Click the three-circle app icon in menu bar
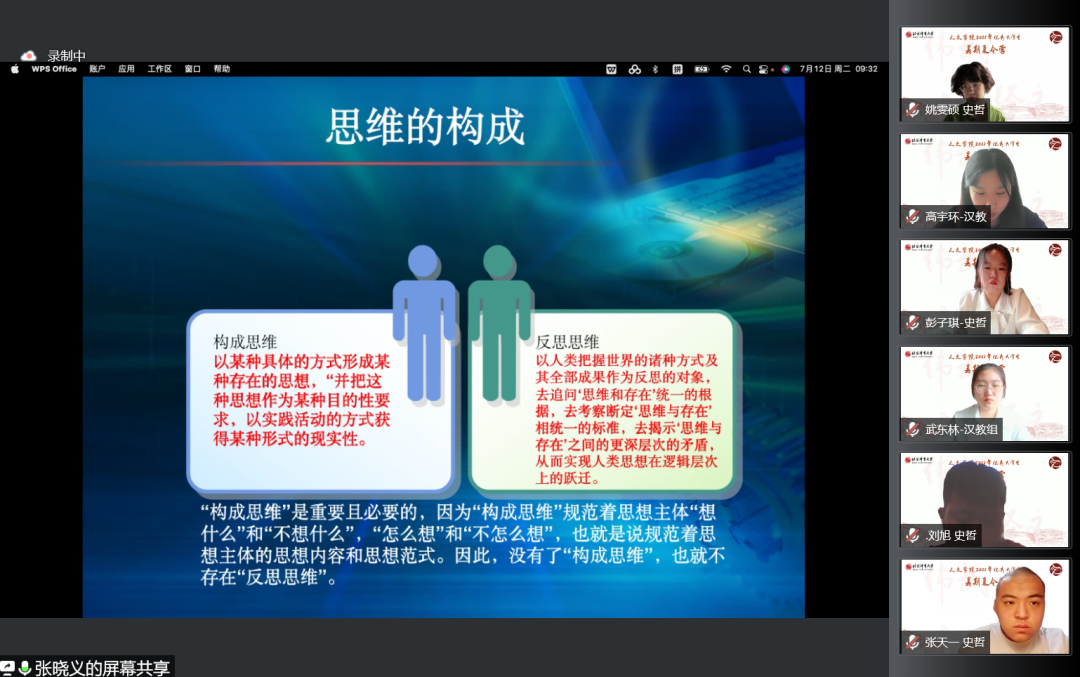Screen dimensions: 1080x677 (x=635, y=69)
